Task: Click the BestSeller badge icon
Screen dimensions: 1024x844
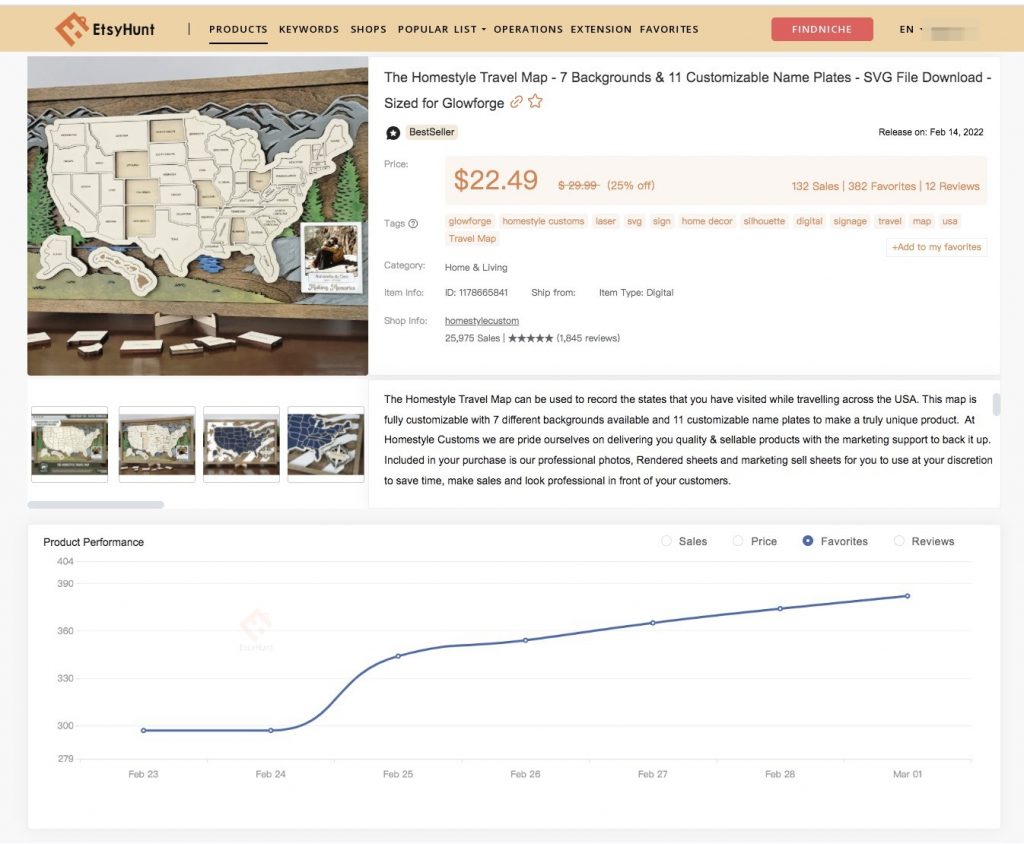Action: [394, 131]
